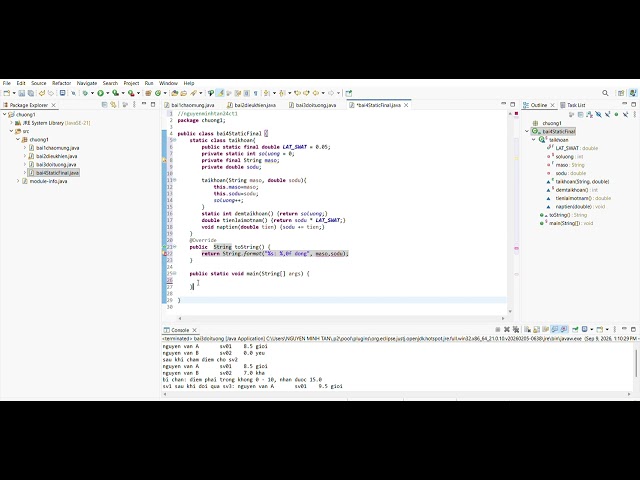Click the Open Perspective icon
Image resolution: width=640 pixels, height=480 pixels.
click(621, 93)
